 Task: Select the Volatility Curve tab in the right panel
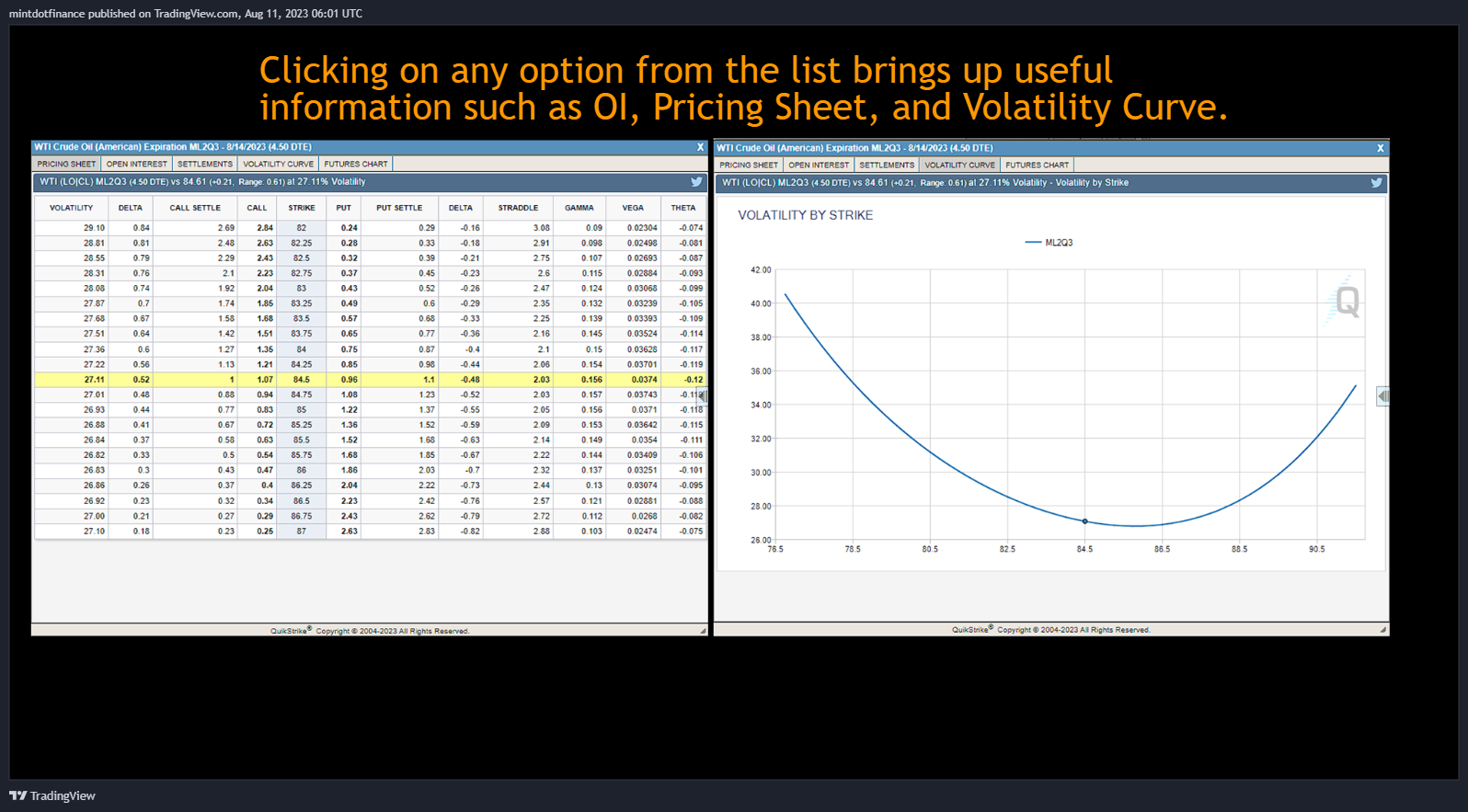pos(959,165)
